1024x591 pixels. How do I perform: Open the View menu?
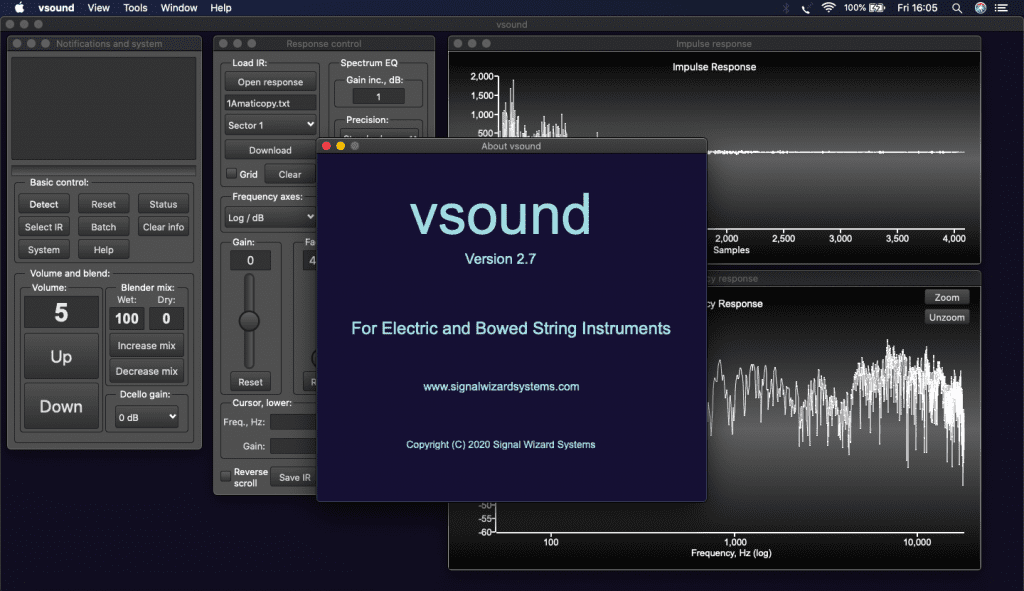pos(99,8)
